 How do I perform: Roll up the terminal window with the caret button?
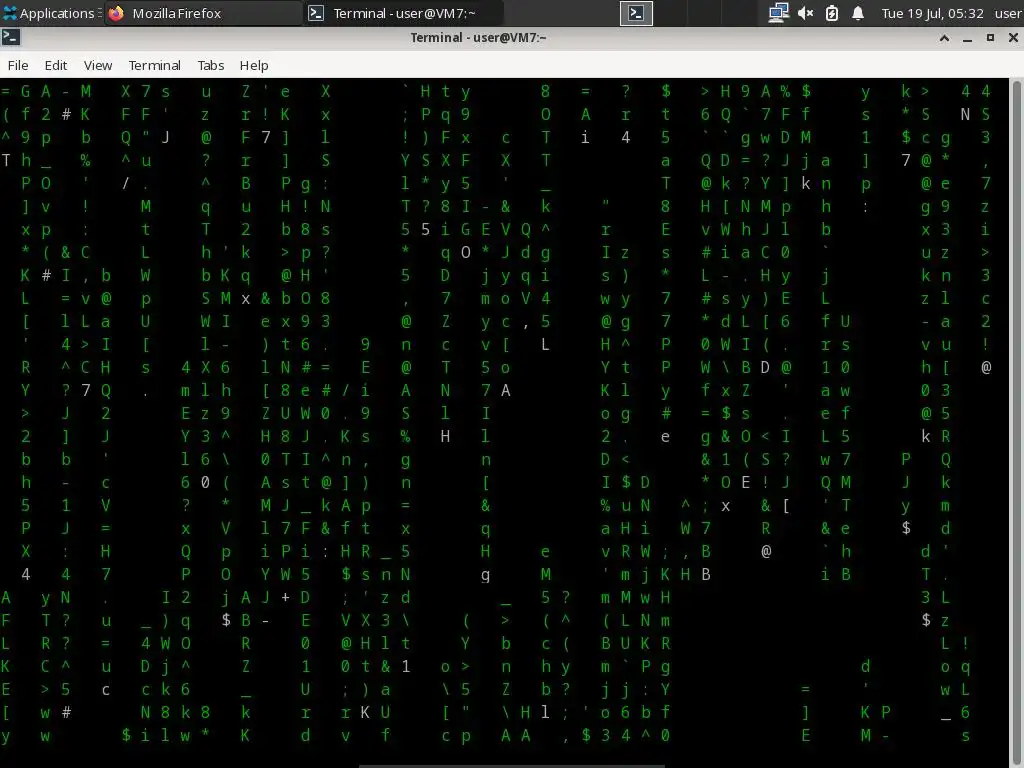click(x=944, y=38)
